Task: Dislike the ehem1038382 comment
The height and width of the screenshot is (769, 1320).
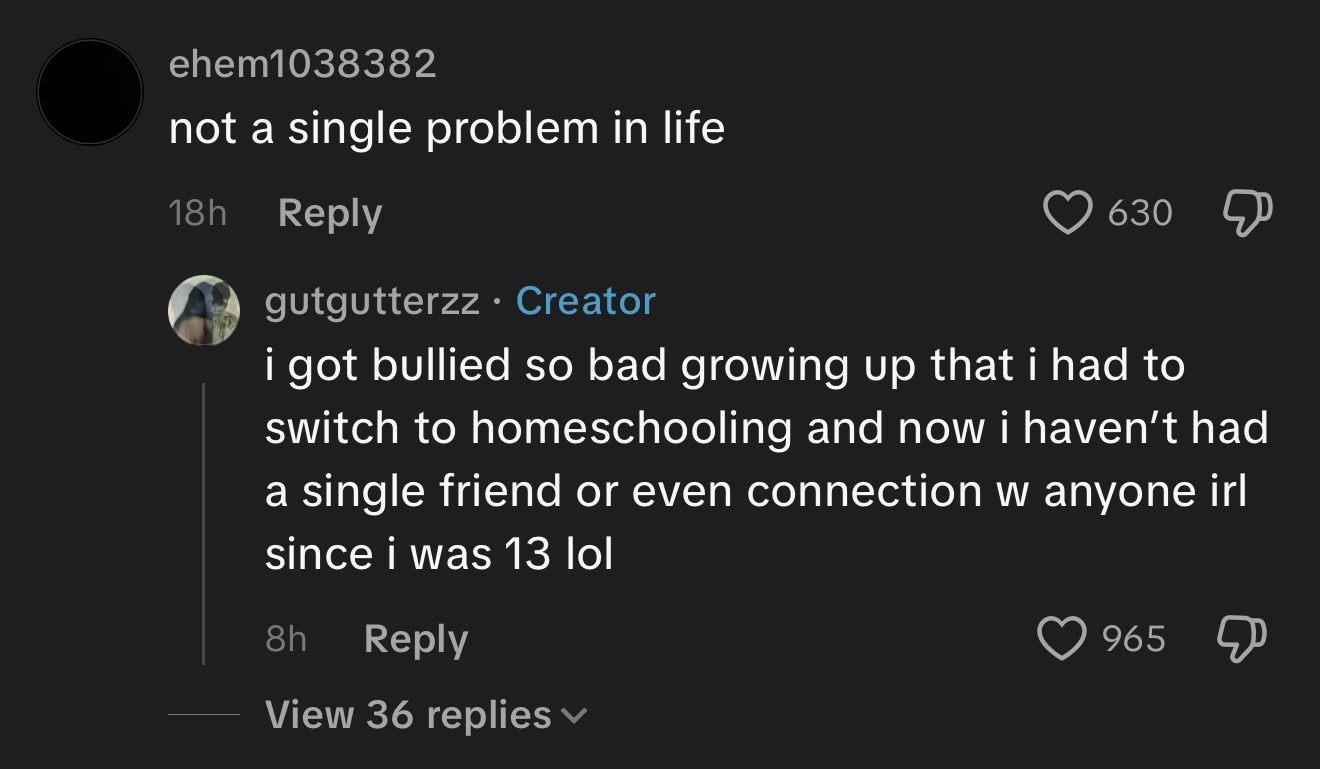Action: click(x=1247, y=212)
